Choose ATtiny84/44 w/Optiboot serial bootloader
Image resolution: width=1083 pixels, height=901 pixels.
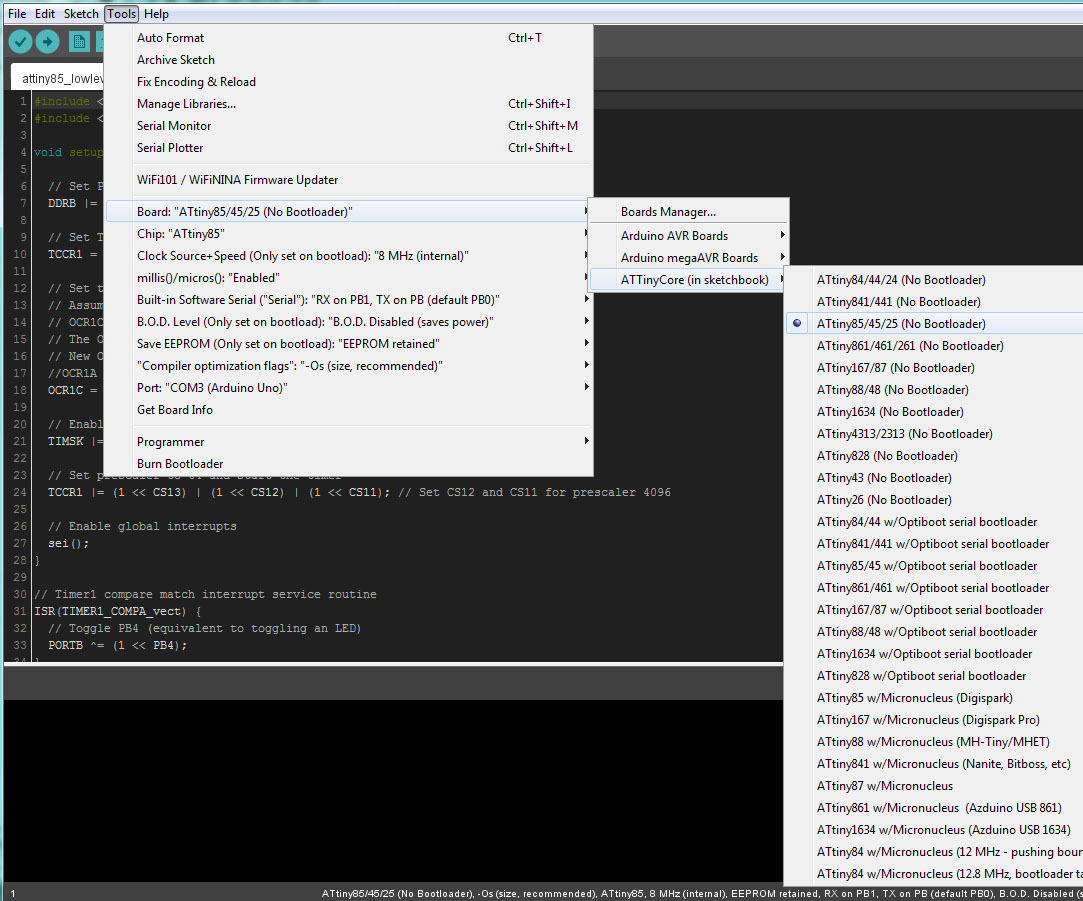pos(934,522)
